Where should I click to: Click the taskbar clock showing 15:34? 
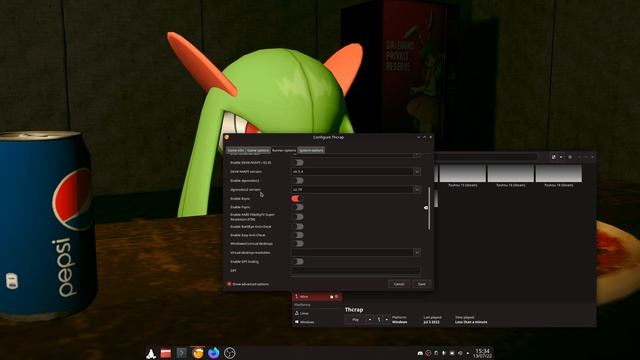[x=482, y=353]
